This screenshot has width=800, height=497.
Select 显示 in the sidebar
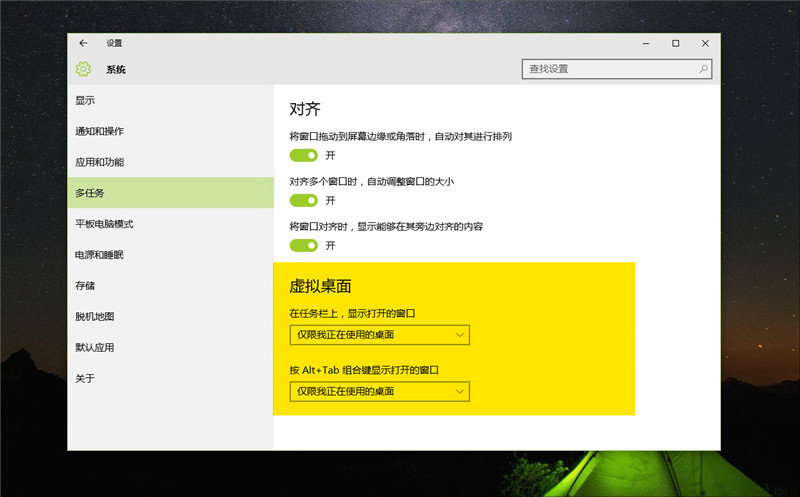coord(86,100)
